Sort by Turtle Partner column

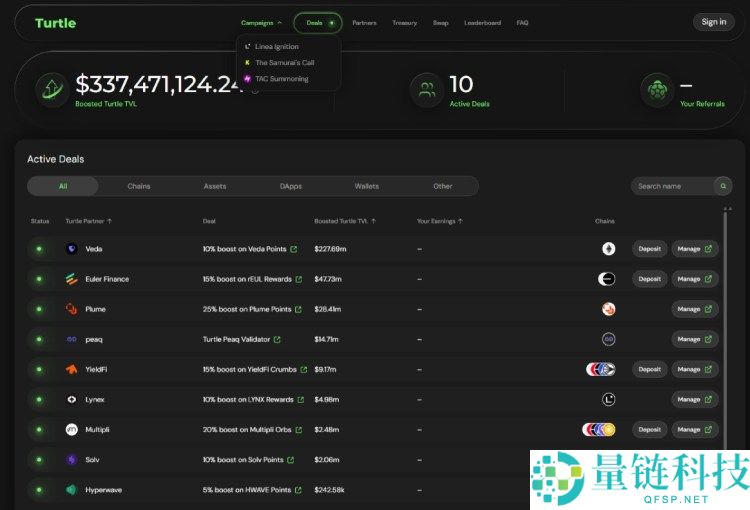[88, 221]
